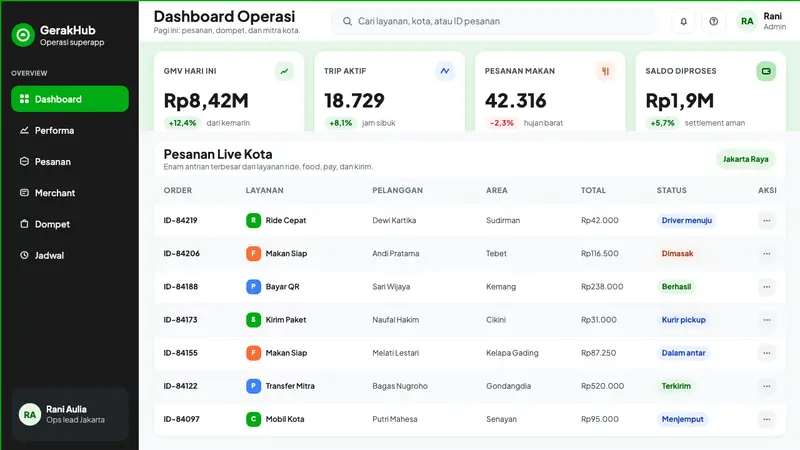Click Pesanan Makan fork icon

coord(606,71)
